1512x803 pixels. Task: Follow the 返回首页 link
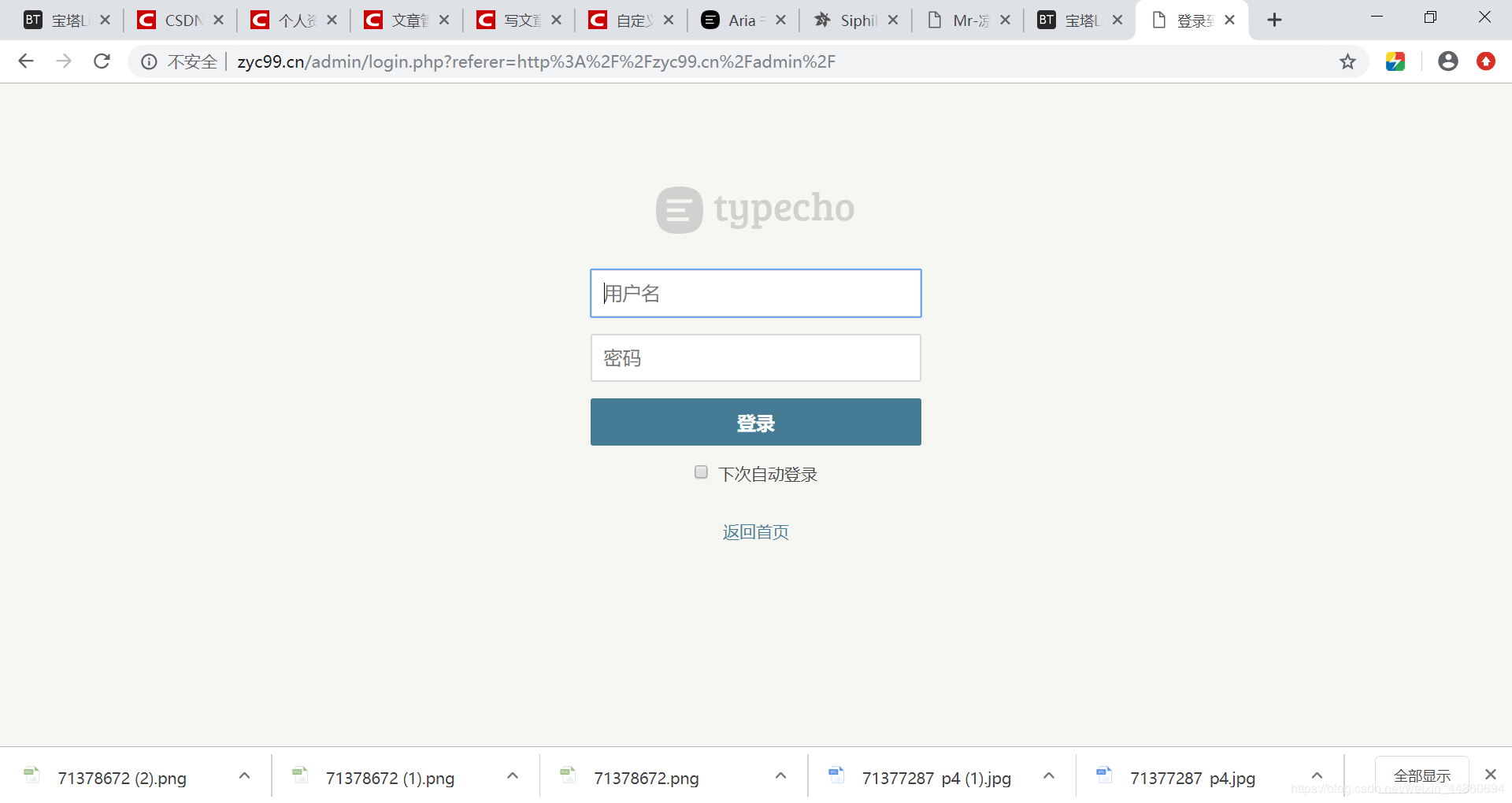click(755, 532)
